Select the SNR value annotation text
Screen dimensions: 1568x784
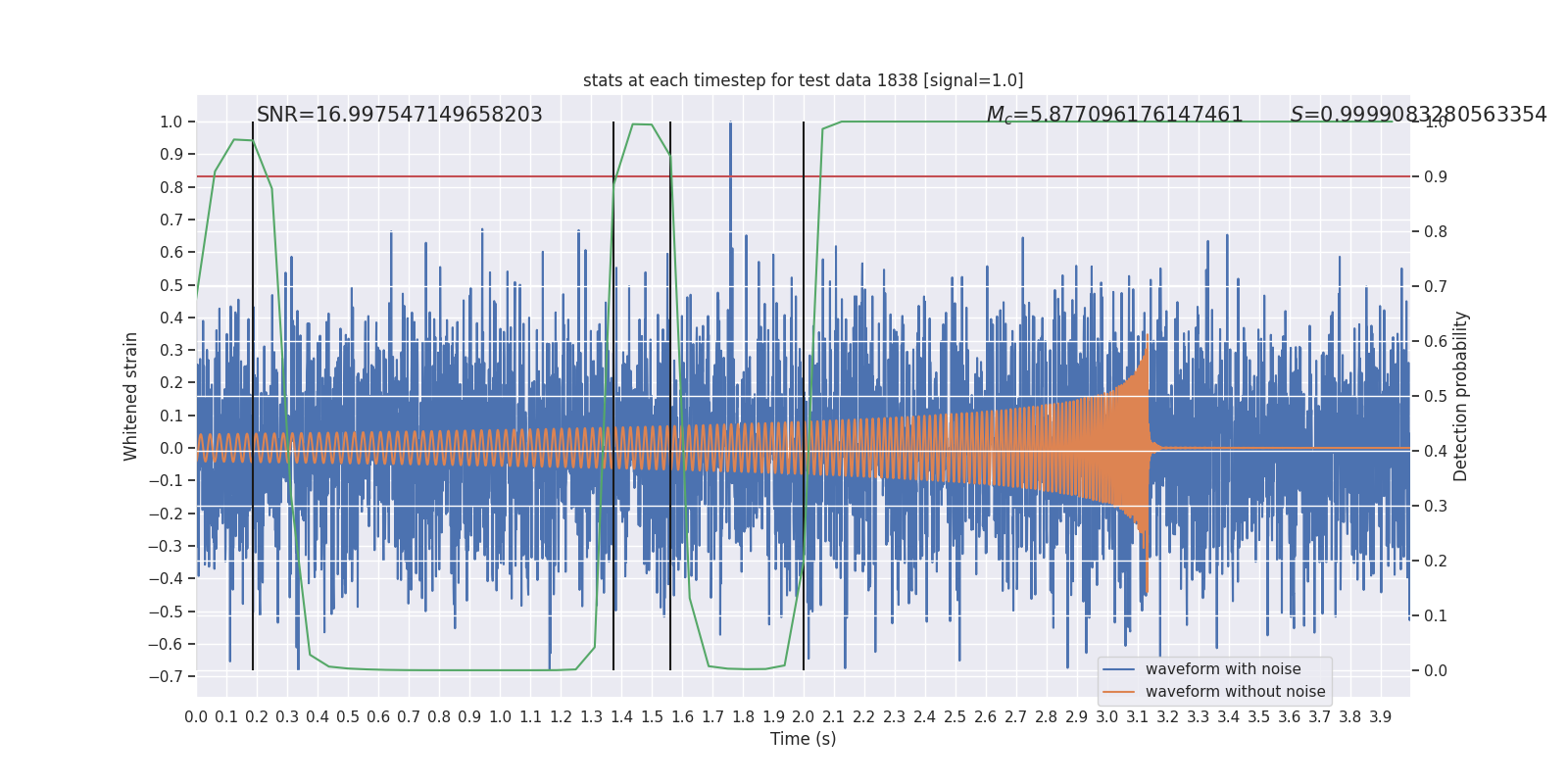(399, 115)
